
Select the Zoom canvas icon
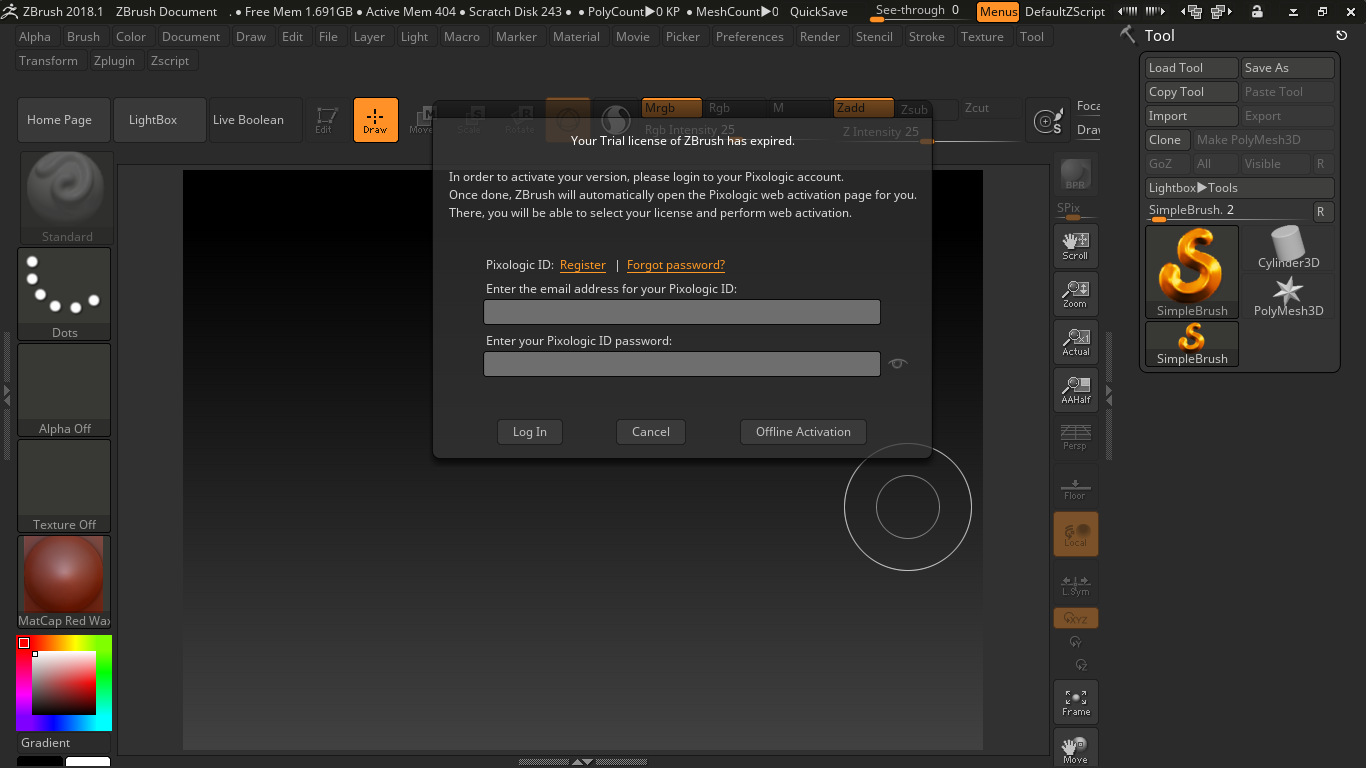[x=1075, y=294]
